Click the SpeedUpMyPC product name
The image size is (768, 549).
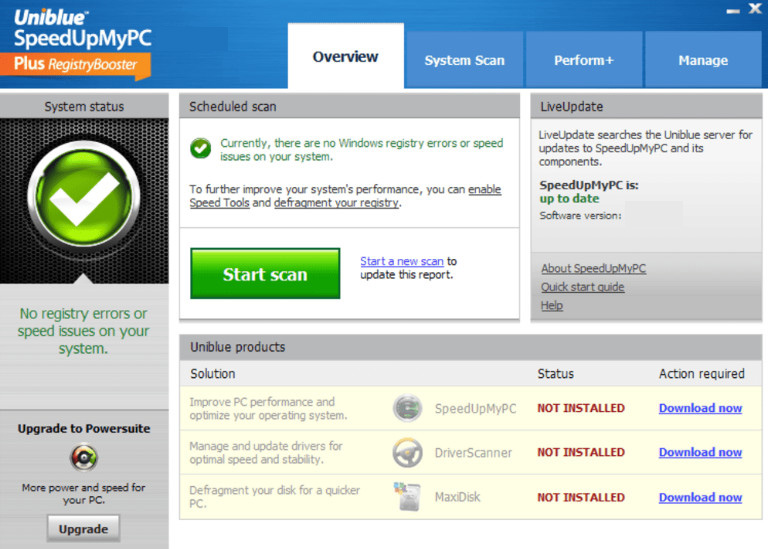pos(475,408)
